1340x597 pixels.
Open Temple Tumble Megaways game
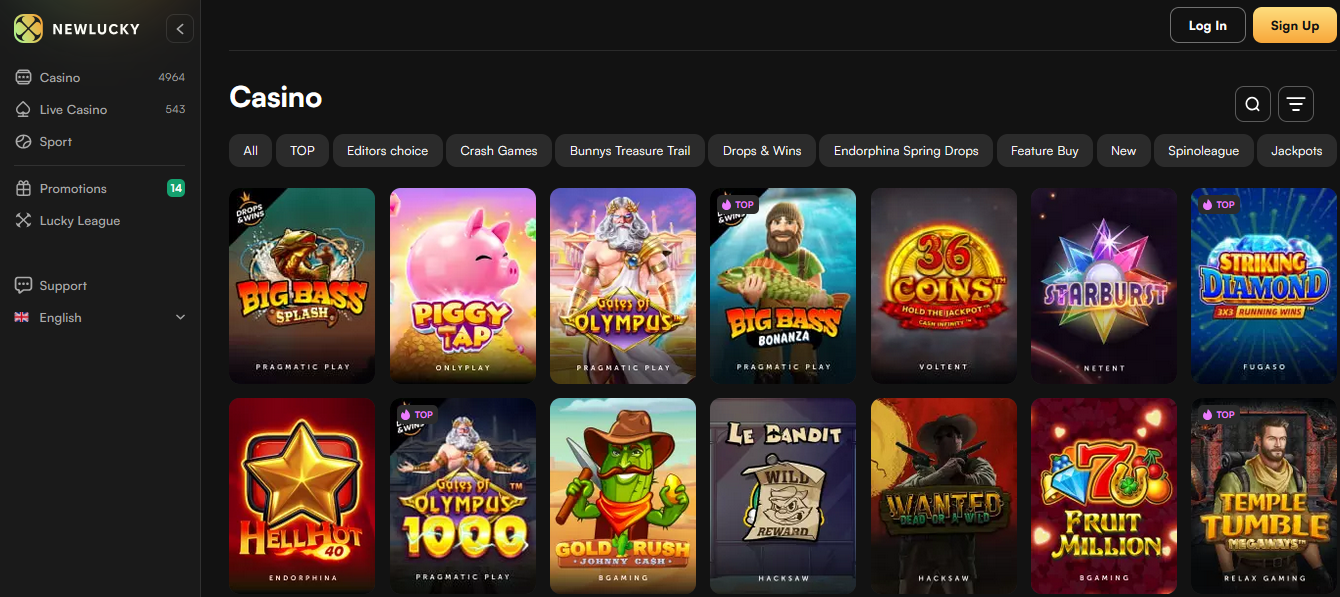point(1264,496)
